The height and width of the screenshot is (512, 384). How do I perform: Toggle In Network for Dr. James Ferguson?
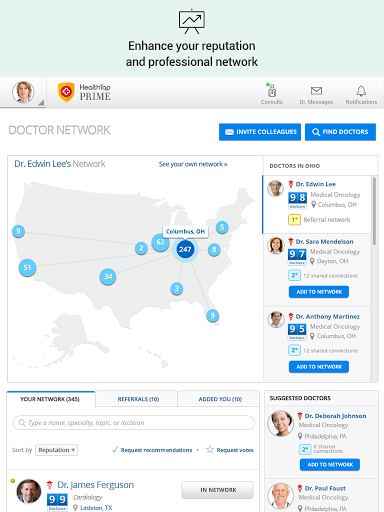(x=218, y=490)
